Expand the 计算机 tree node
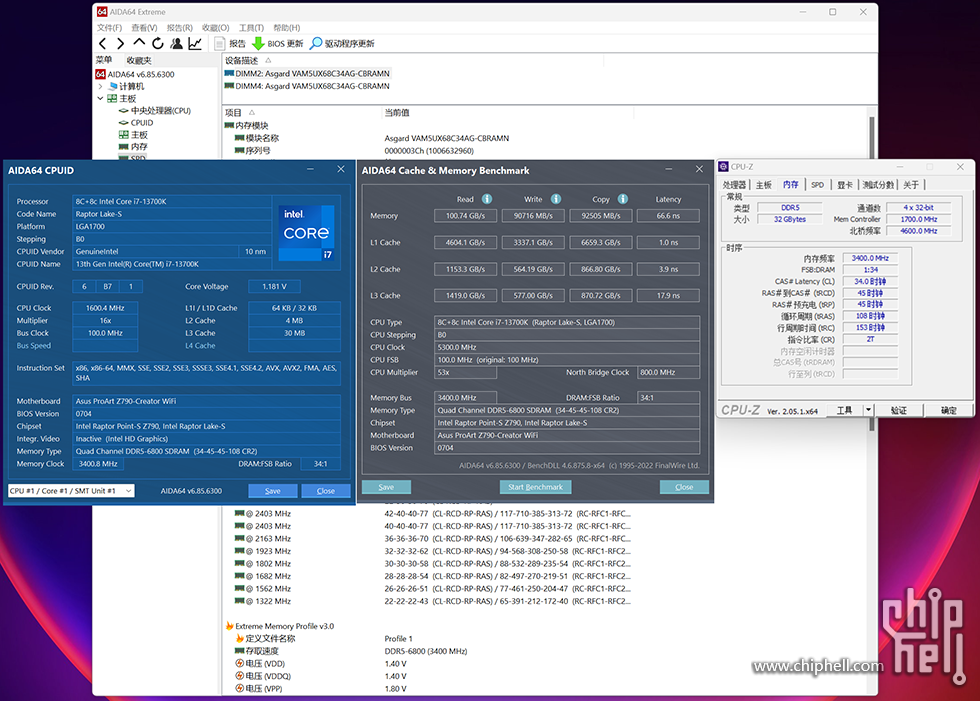The image size is (980, 701). click(x=100, y=86)
